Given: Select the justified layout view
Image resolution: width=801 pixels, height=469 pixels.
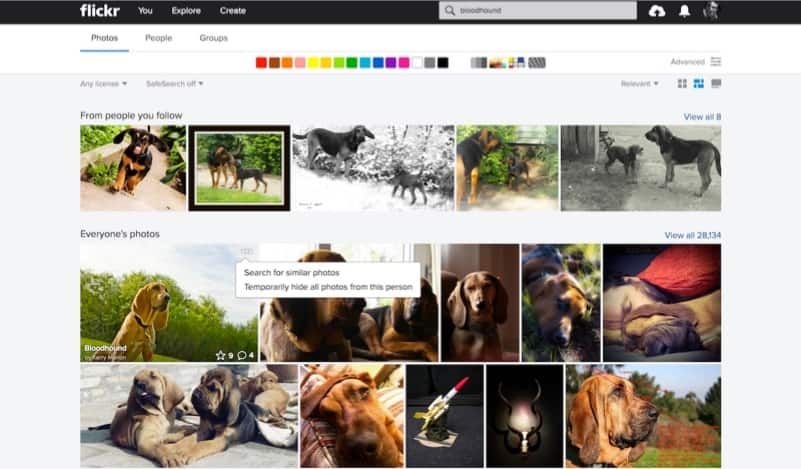Looking at the screenshot, I should click(x=699, y=84).
